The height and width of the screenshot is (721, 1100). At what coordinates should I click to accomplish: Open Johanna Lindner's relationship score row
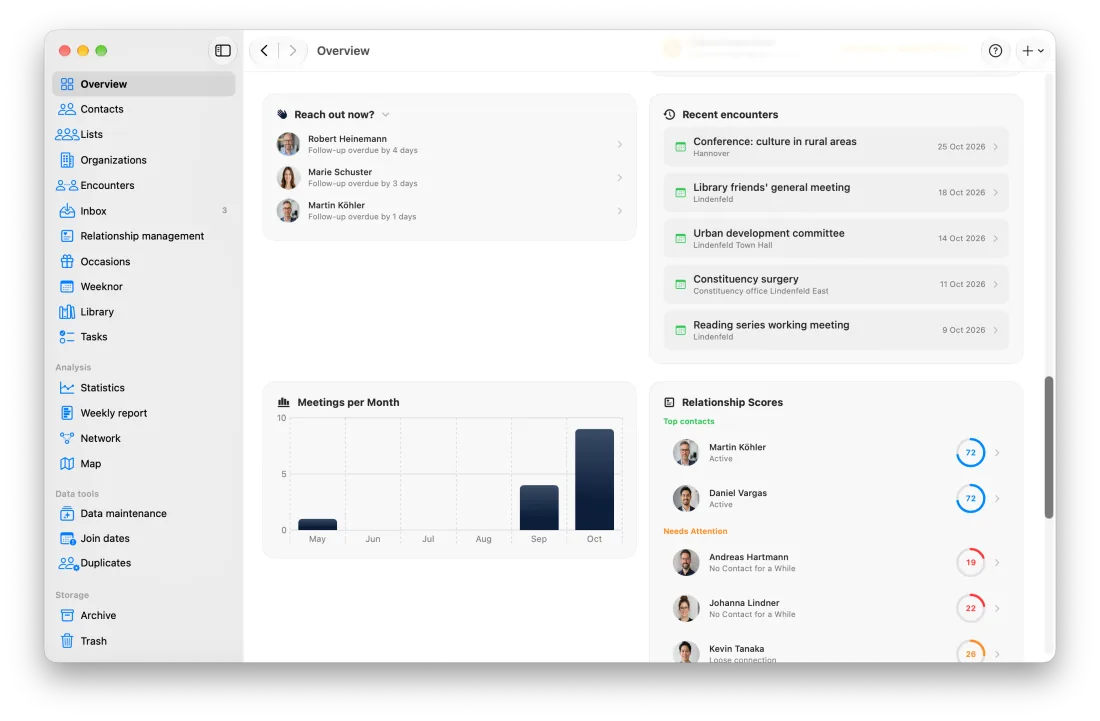coord(836,608)
